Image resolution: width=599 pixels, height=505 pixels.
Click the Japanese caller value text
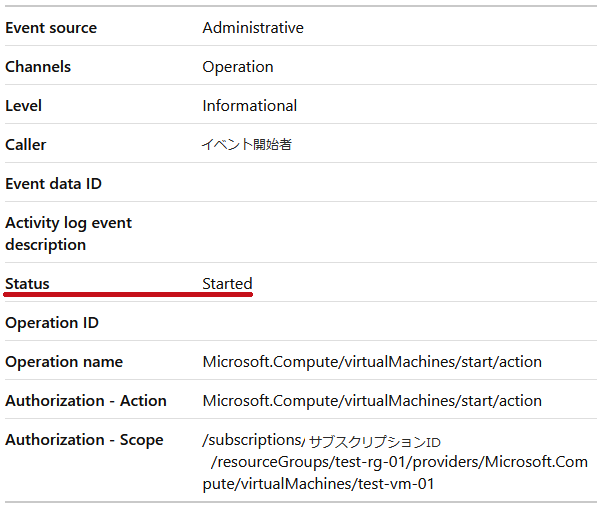coord(247,144)
